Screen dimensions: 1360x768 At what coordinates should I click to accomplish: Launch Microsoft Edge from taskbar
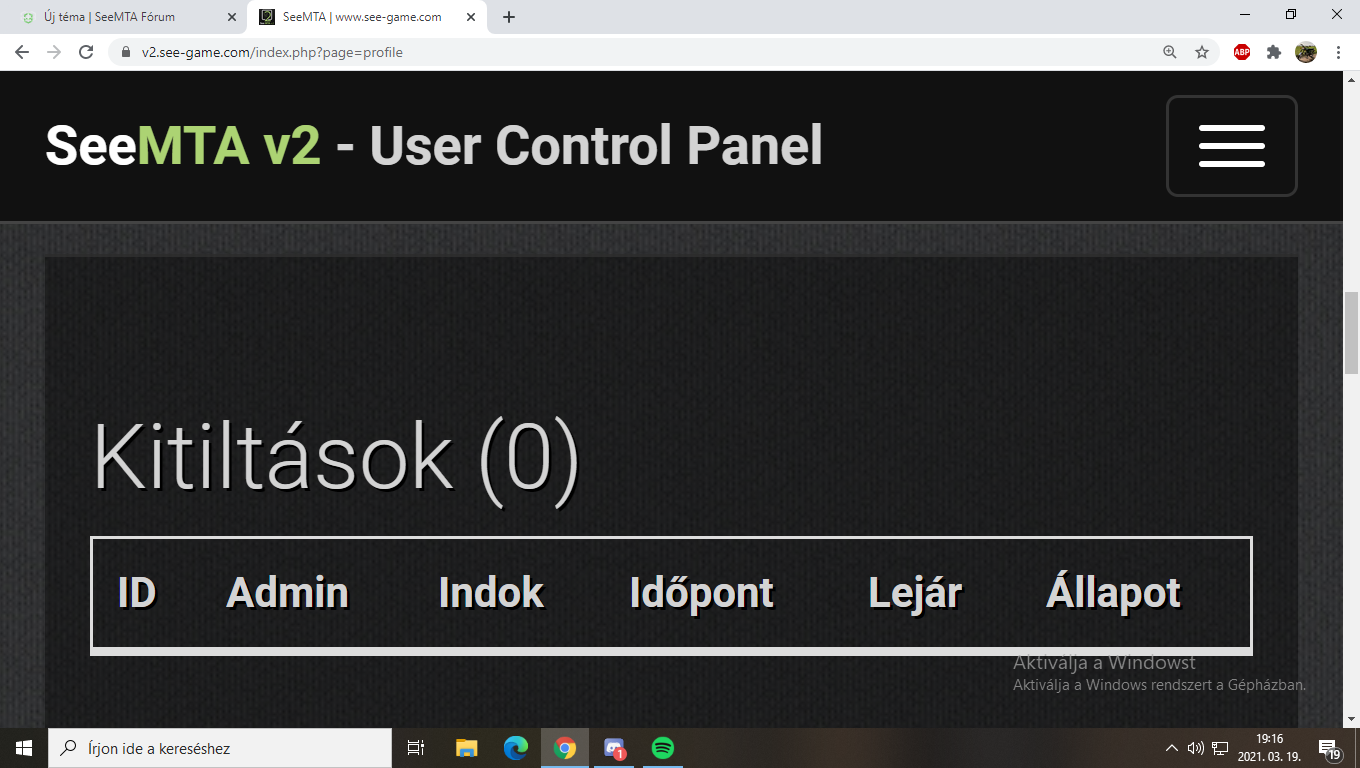[x=516, y=747]
